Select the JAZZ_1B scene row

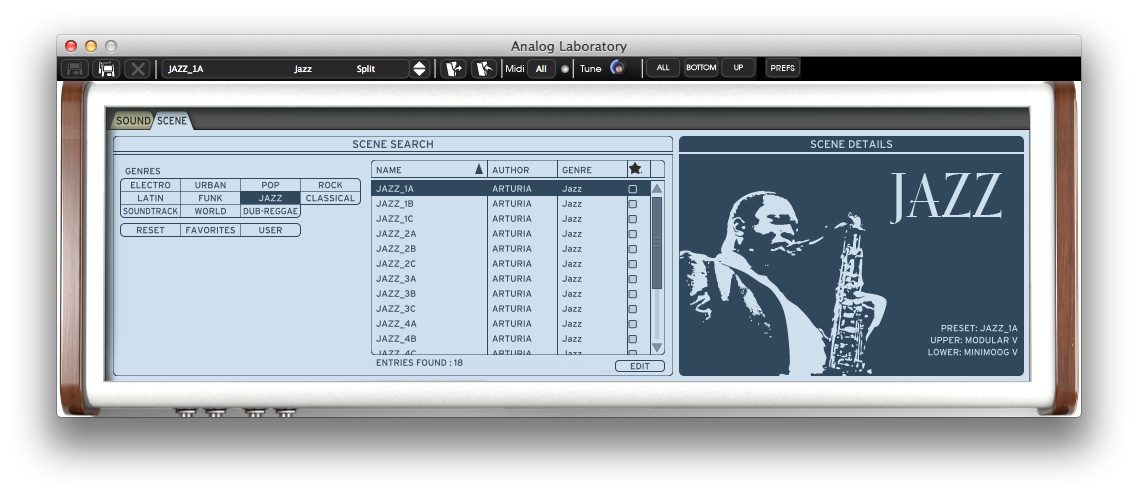pos(510,204)
